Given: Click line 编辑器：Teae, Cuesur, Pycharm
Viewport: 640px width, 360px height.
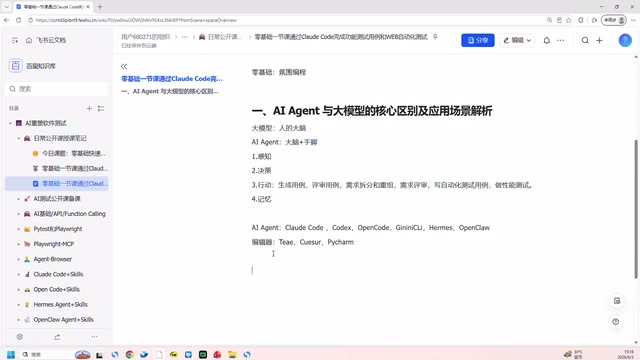Looking at the screenshot, I should [x=303, y=242].
